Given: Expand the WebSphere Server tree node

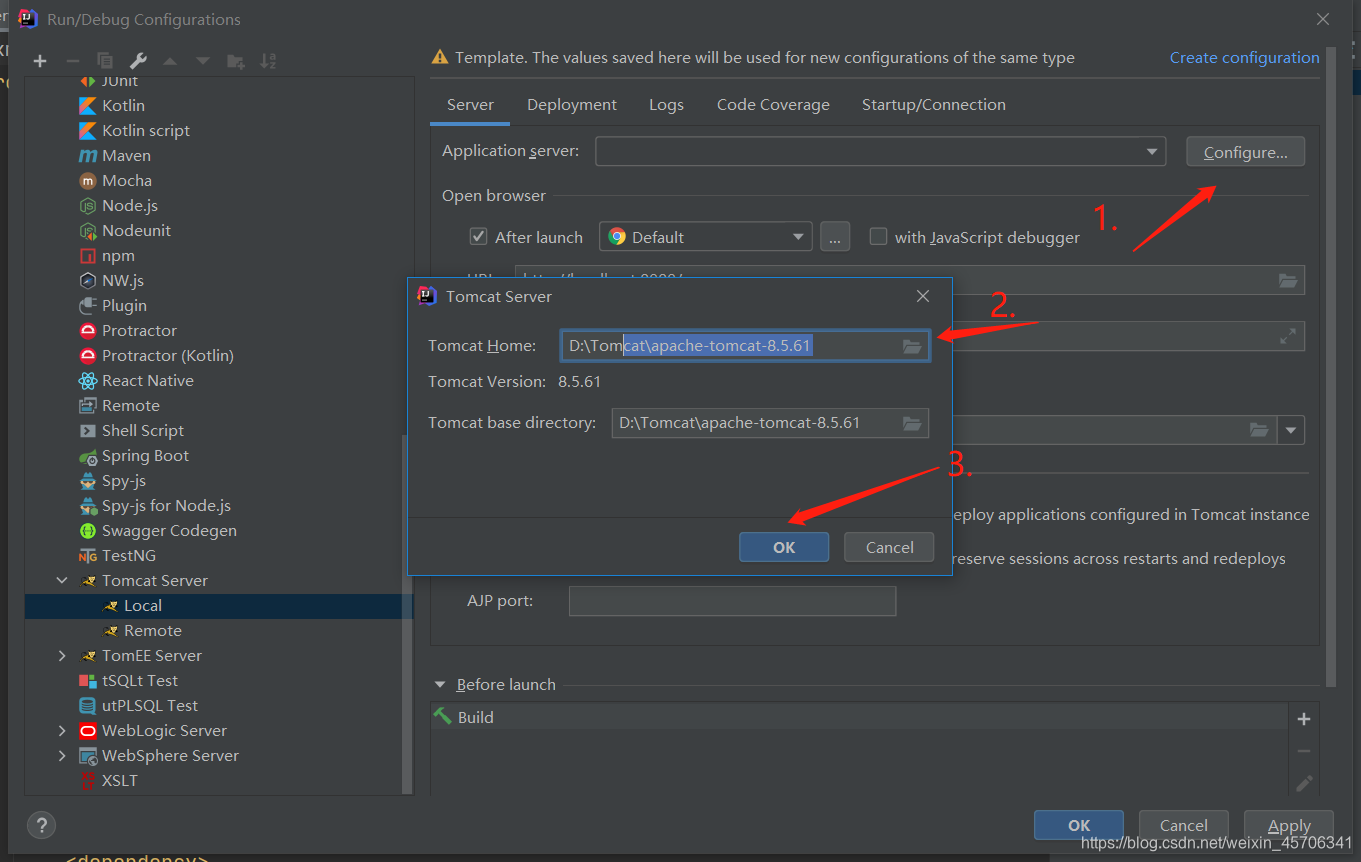Looking at the screenshot, I should (62, 755).
